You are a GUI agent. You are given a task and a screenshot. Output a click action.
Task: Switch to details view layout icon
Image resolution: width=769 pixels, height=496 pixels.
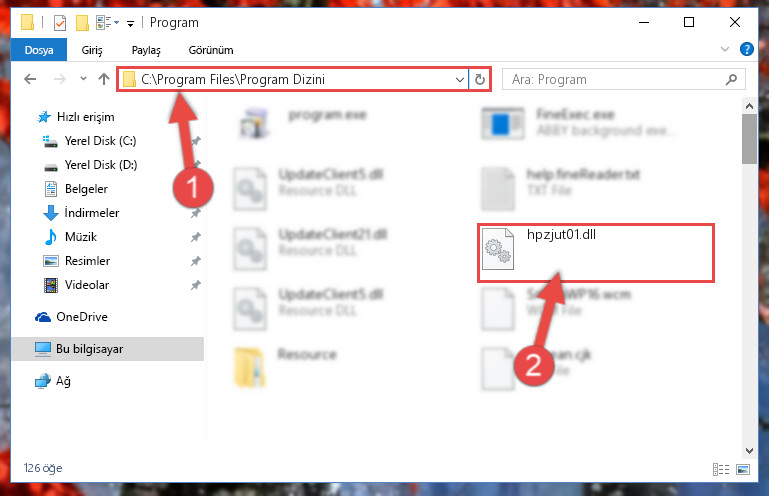(x=720, y=470)
